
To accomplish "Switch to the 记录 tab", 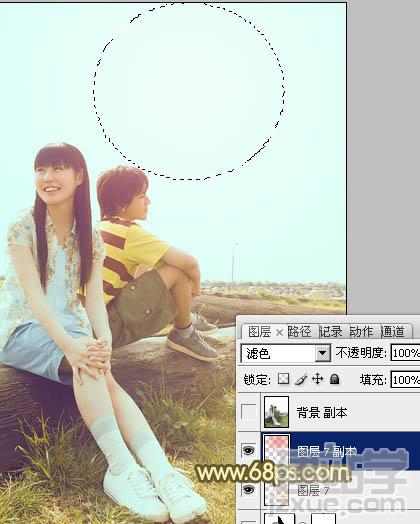I will 330,332.
